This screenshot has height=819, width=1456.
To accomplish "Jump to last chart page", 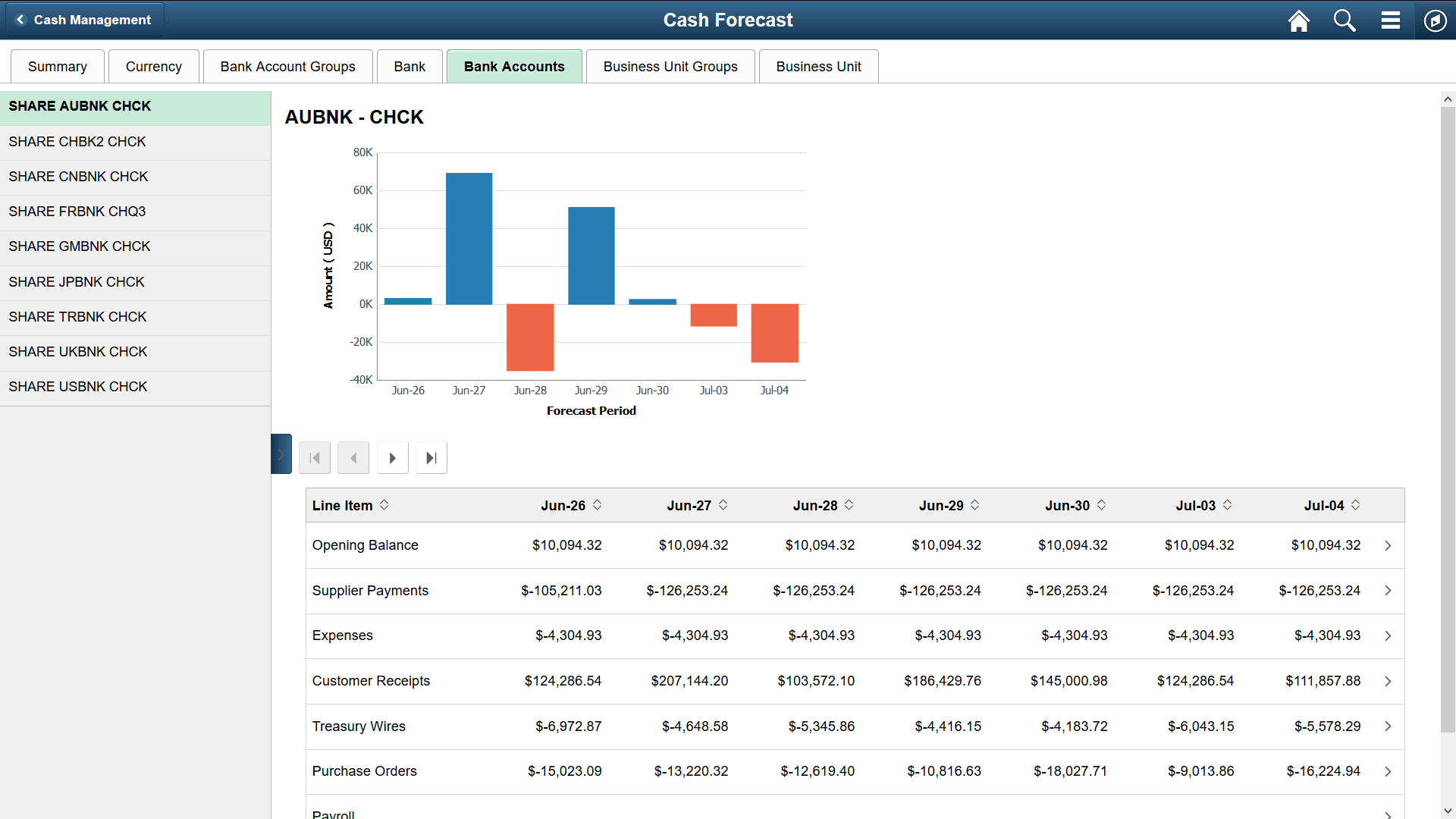I will click(431, 457).
